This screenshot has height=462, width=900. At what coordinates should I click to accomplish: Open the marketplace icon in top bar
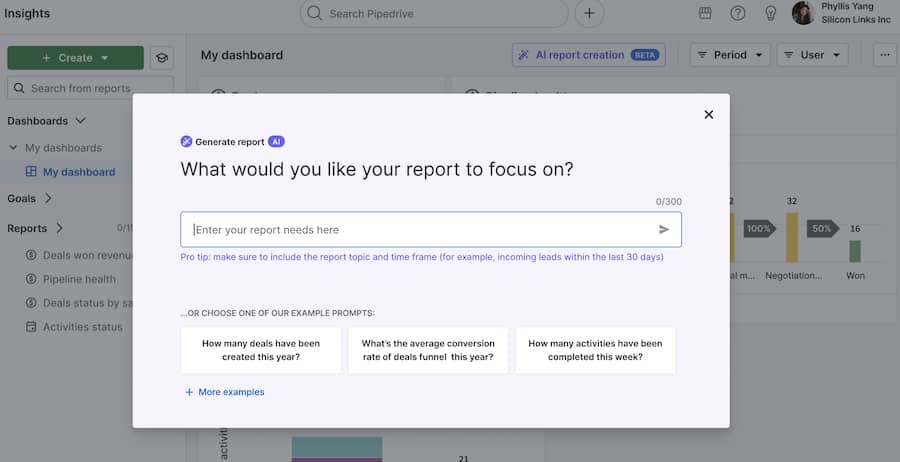(705, 13)
